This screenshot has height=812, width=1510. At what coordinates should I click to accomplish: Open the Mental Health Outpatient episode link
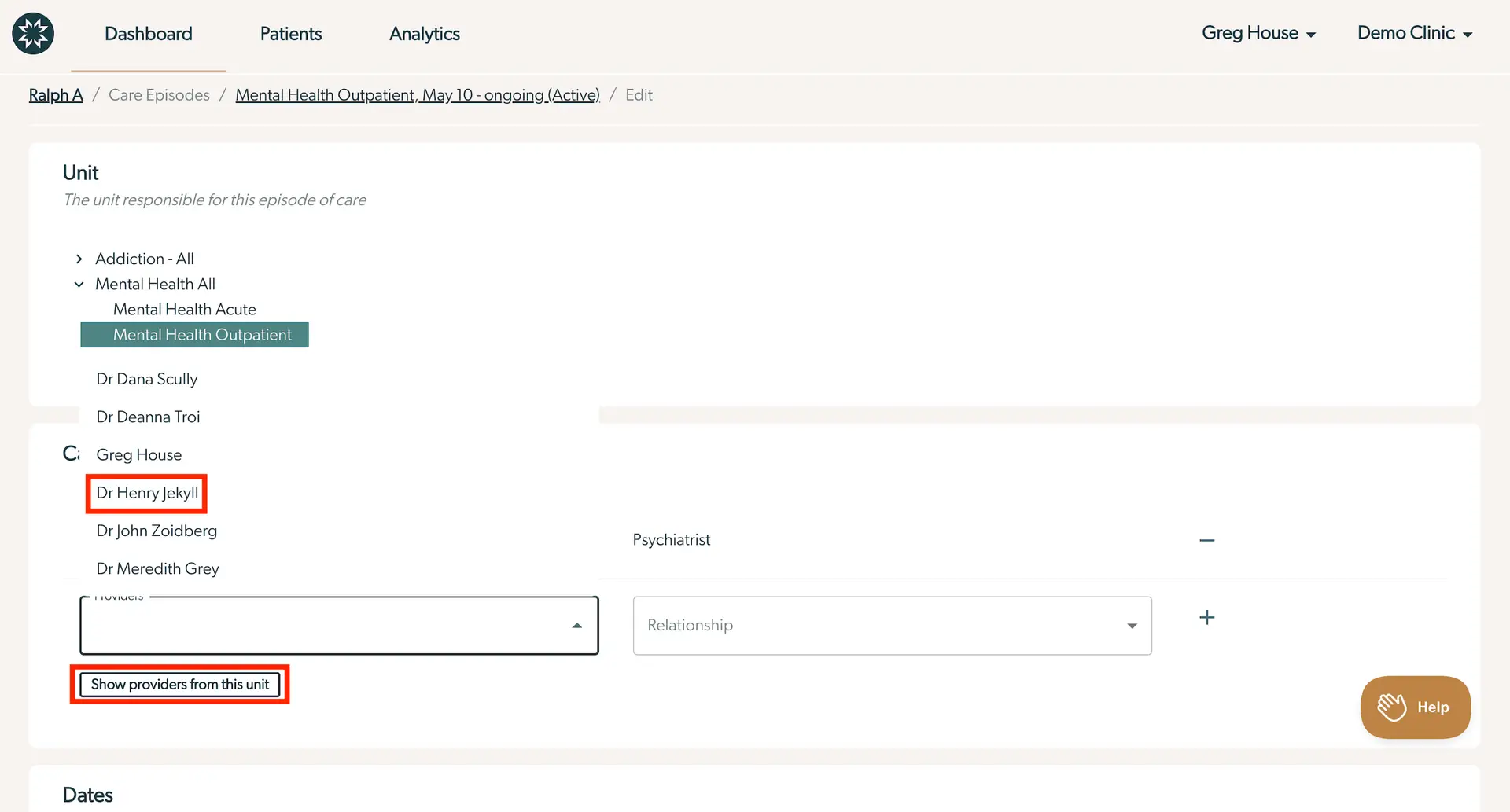(417, 94)
